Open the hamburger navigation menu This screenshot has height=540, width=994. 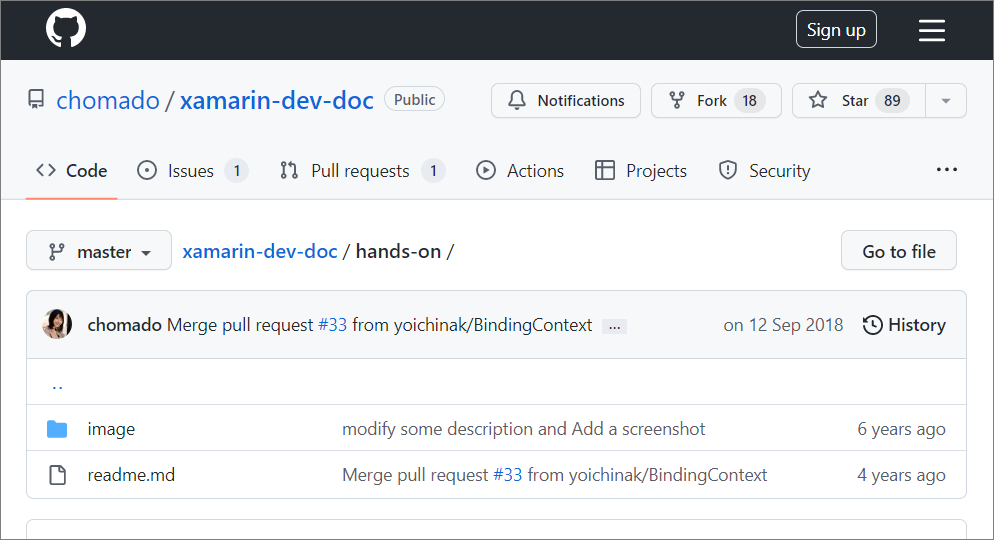click(931, 30)
